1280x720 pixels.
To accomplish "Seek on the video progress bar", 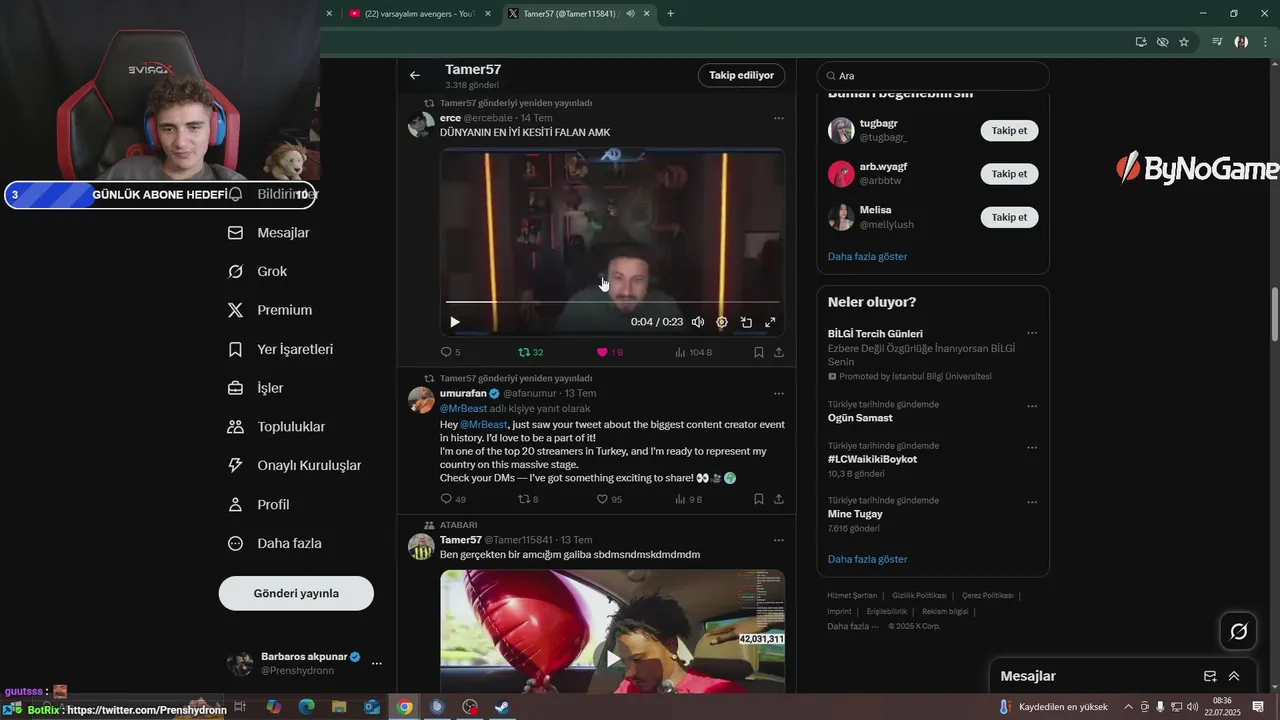I will coord(612,301).
